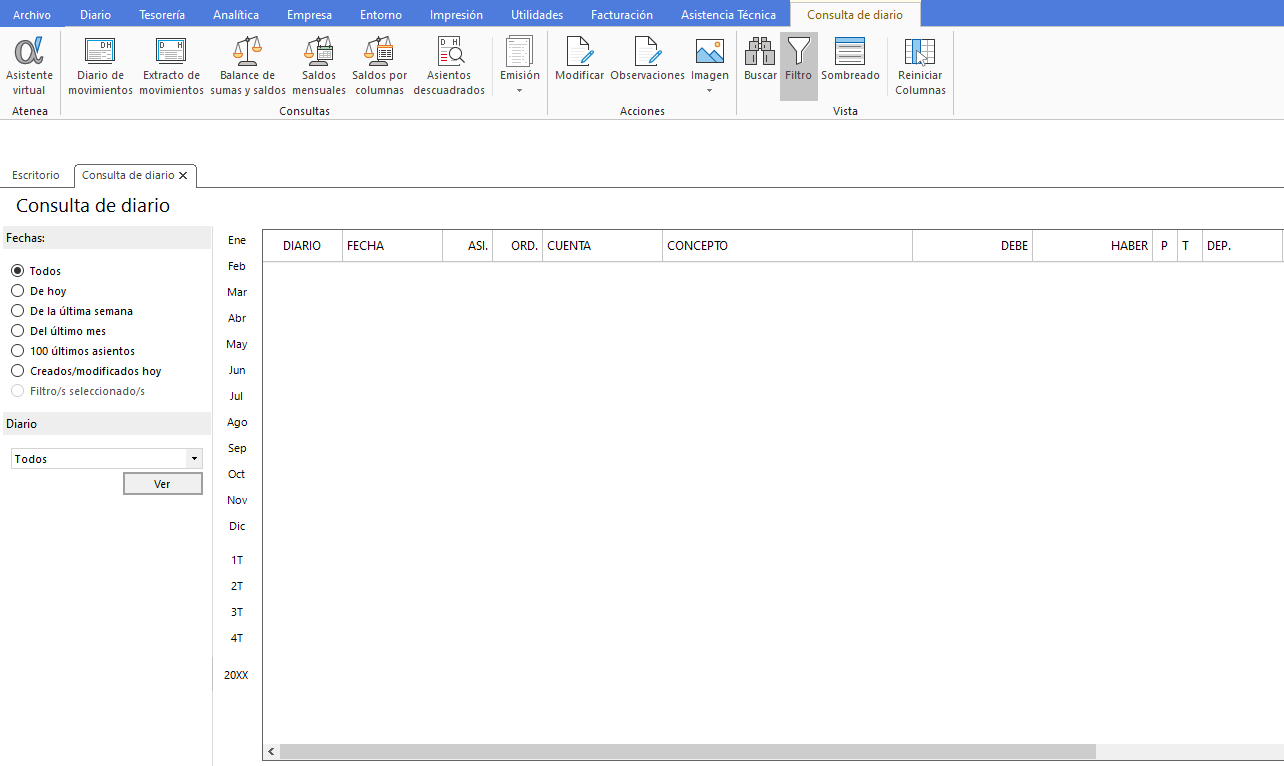This screenshot has width=1284, height=766.
Task: Filter by second quarter 2T
Action: point(237,586)
